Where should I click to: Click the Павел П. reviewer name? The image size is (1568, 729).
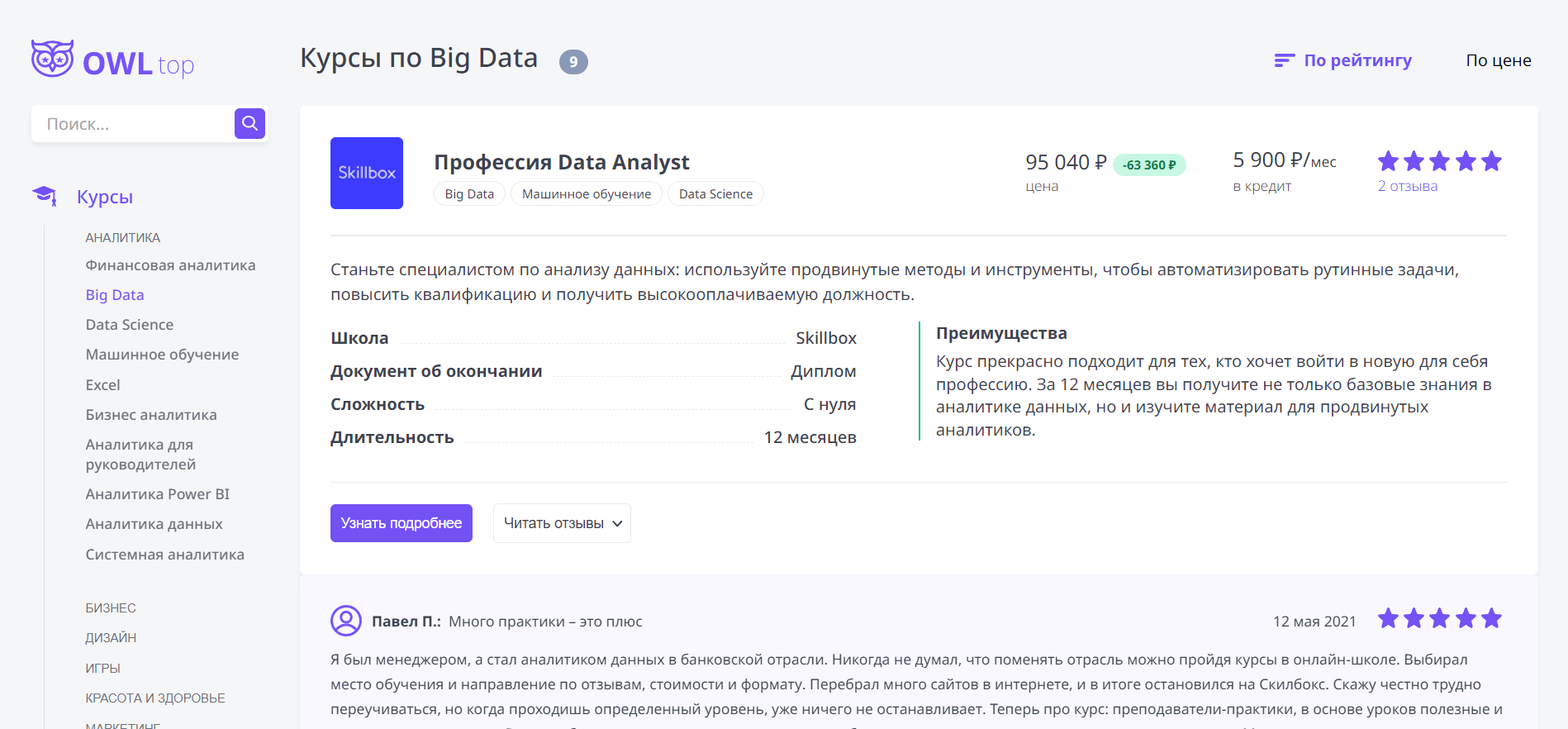[406, 622]
